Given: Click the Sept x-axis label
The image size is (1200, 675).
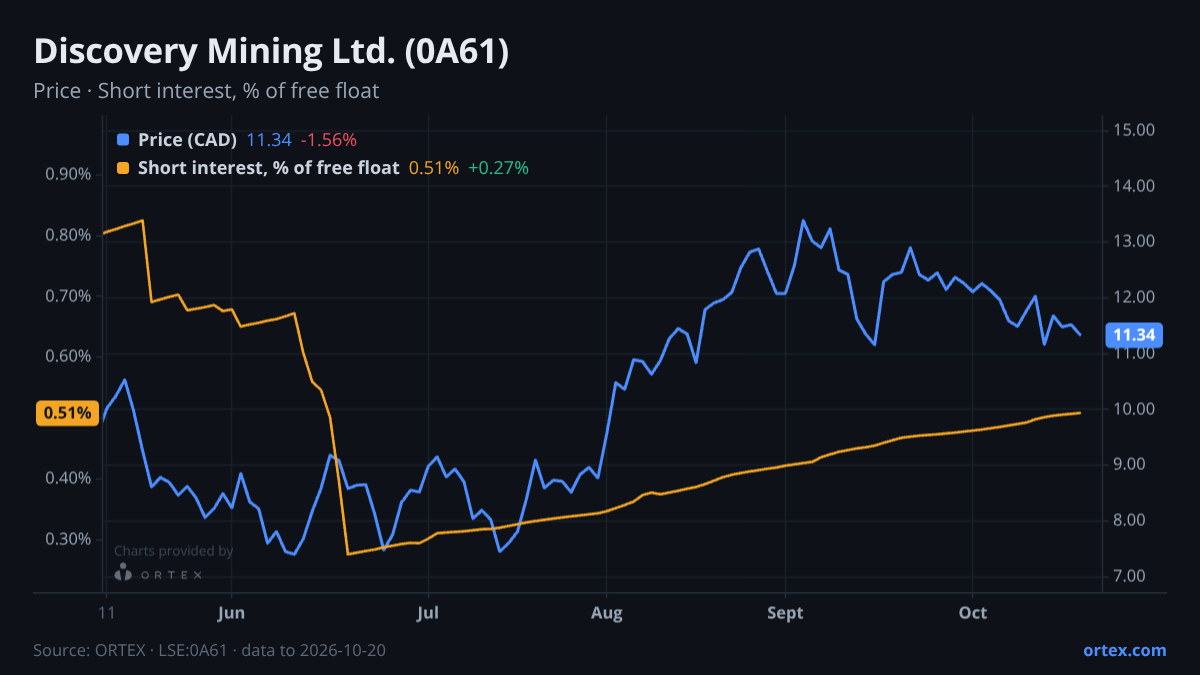Looking at the screenshot, I should pos(785,612).
